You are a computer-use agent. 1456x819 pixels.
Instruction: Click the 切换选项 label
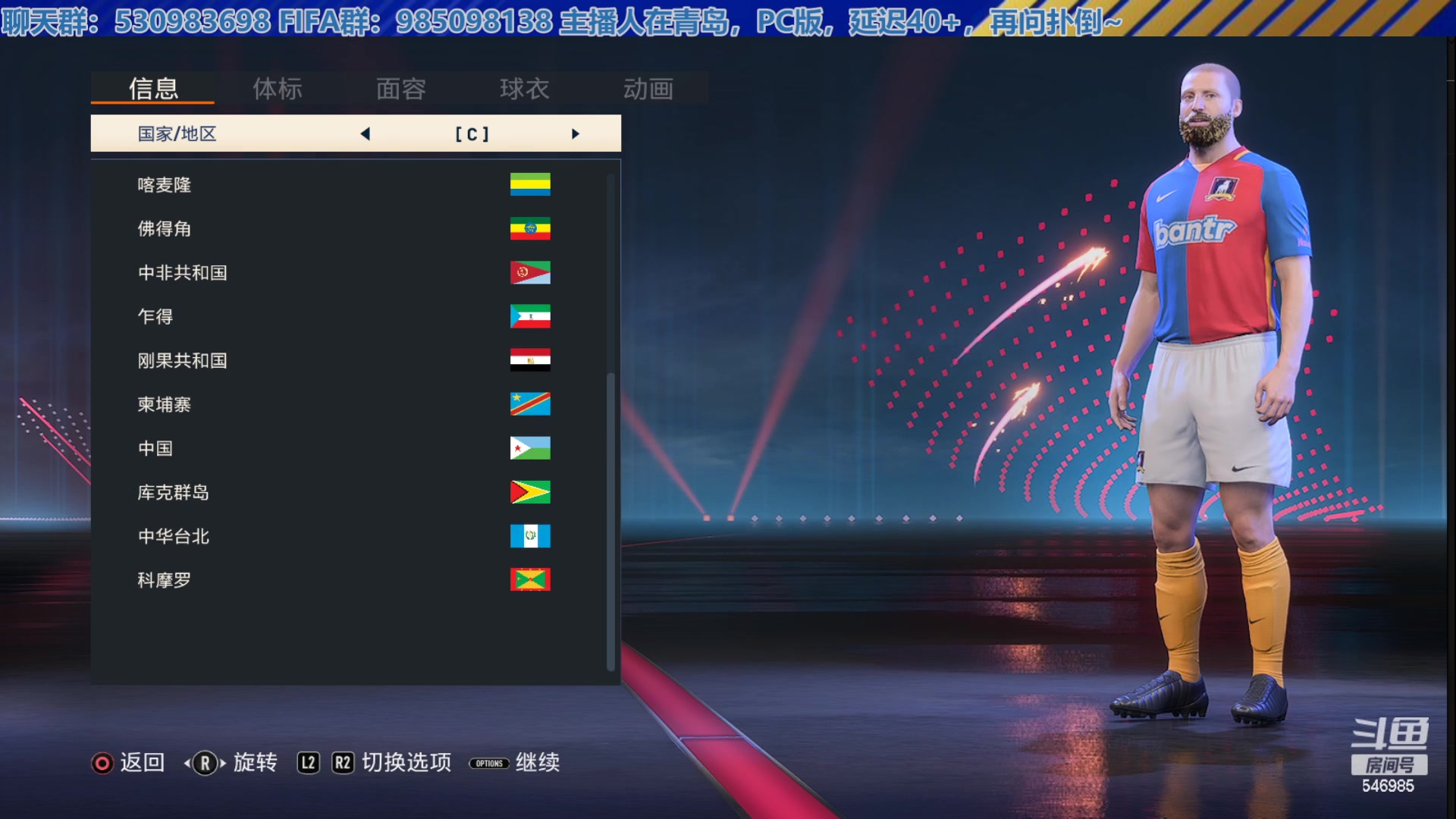coord(406,762)
